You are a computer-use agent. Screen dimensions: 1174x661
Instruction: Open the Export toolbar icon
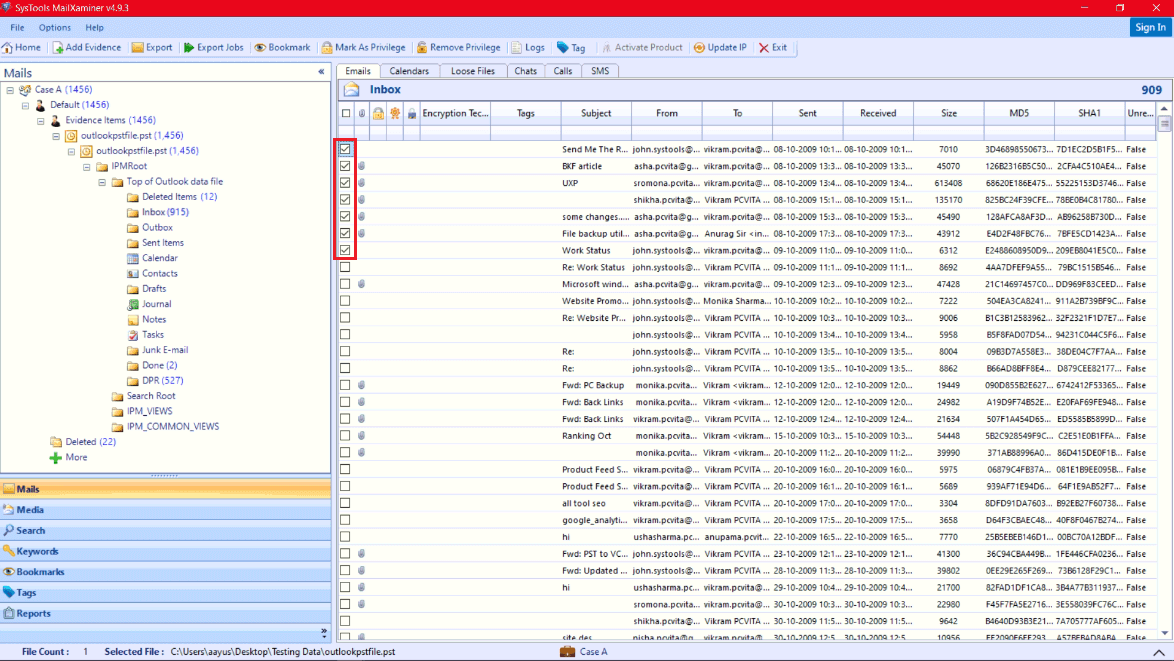pos(138,48)
